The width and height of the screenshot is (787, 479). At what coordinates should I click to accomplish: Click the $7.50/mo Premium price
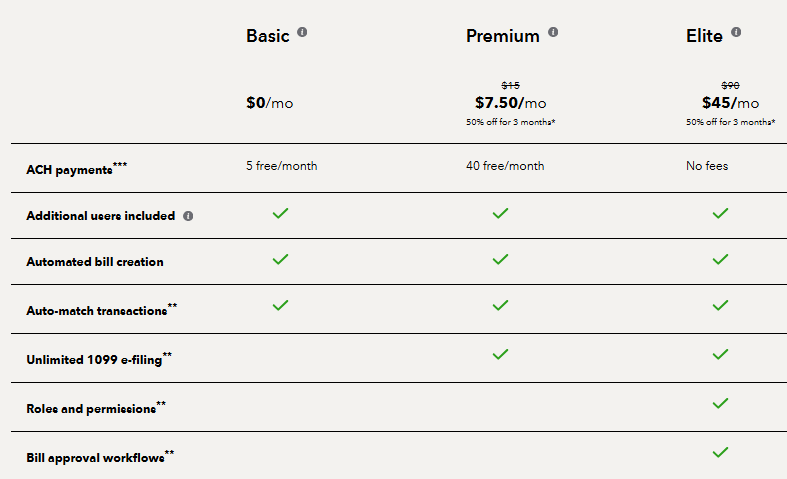pos(510,102)
